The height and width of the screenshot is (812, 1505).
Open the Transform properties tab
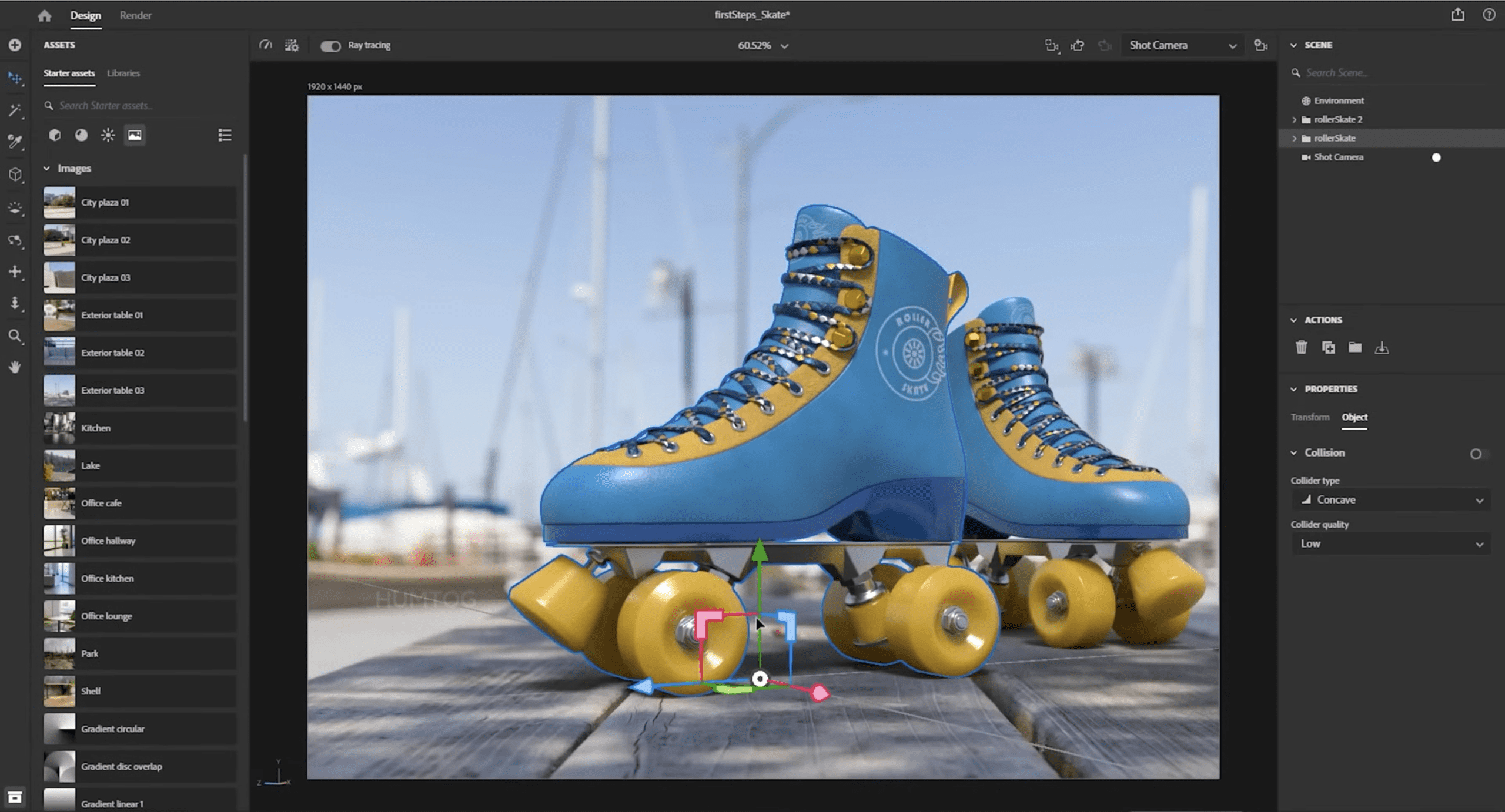(x=1310, y=417)
